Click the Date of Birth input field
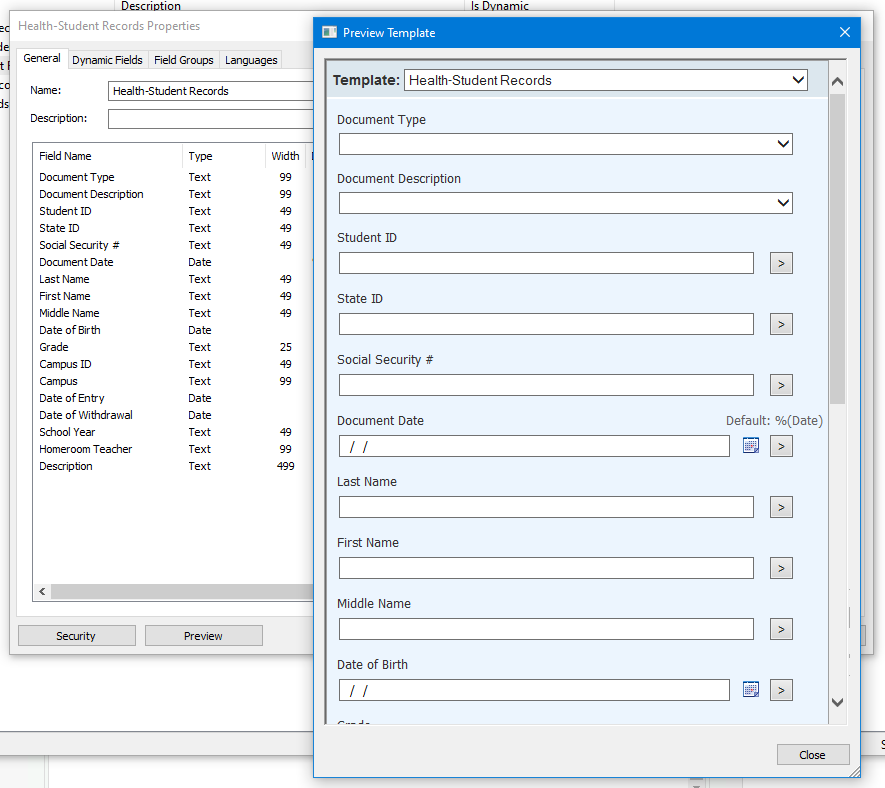This screenshot has height=788, width=885. (534, 690)
